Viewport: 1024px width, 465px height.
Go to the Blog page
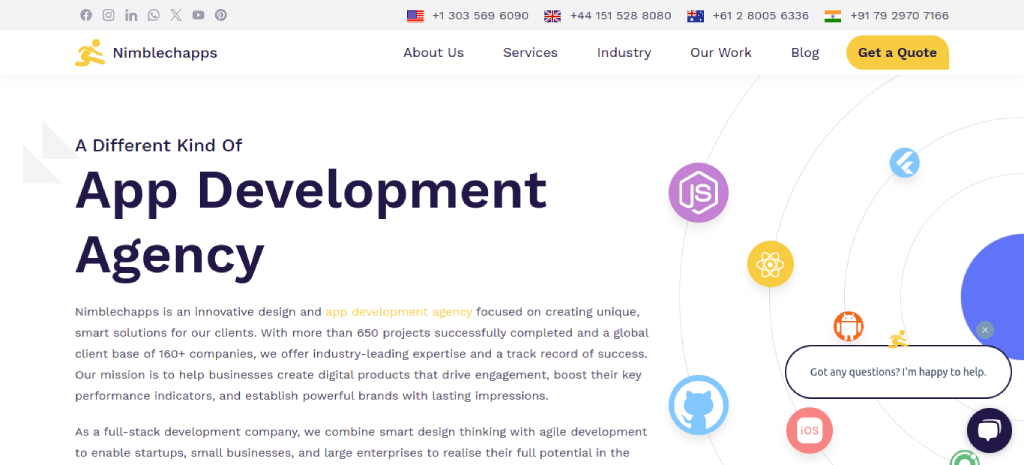click(805, 53)
